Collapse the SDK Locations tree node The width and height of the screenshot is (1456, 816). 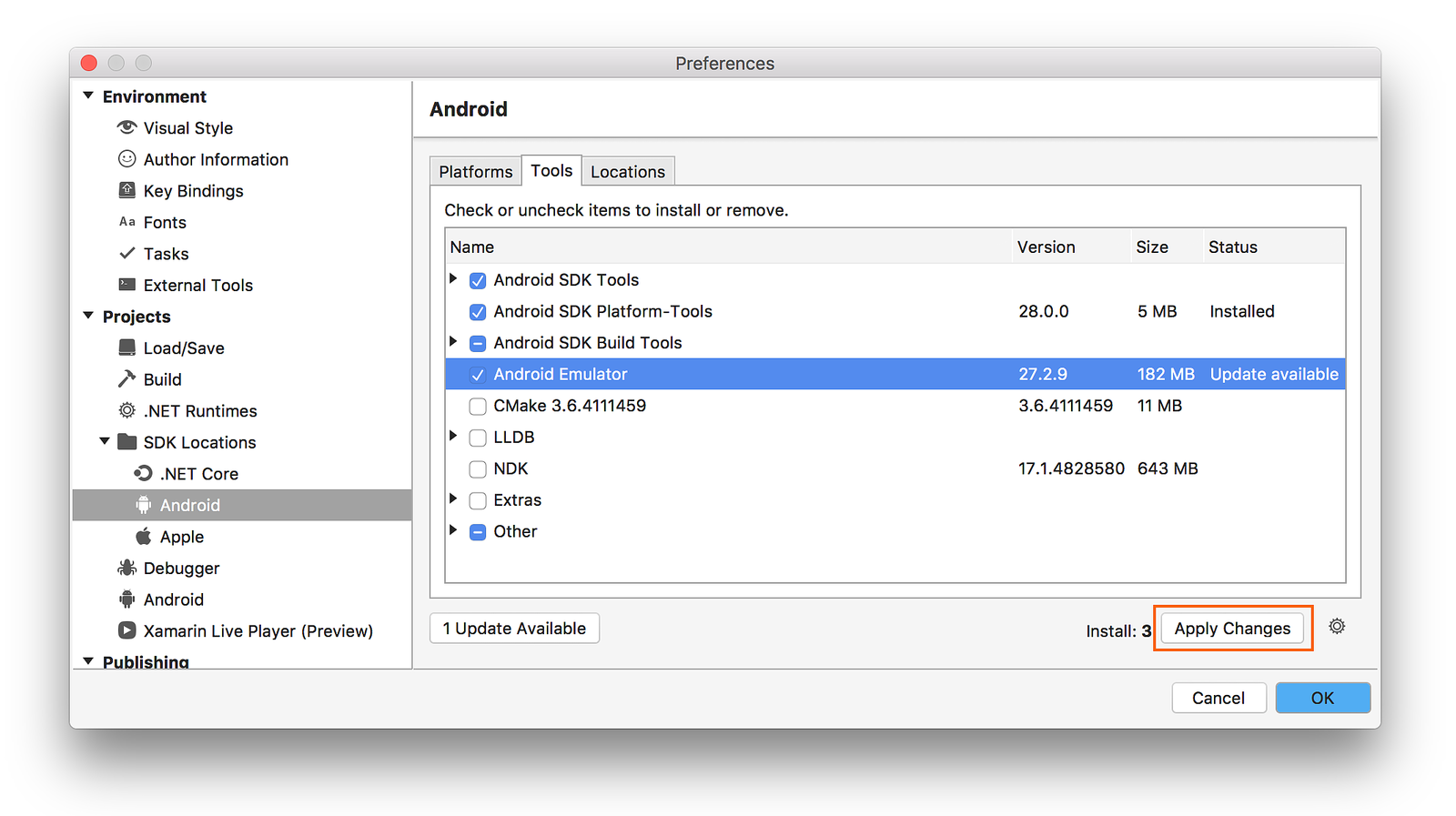click(105, 442)
